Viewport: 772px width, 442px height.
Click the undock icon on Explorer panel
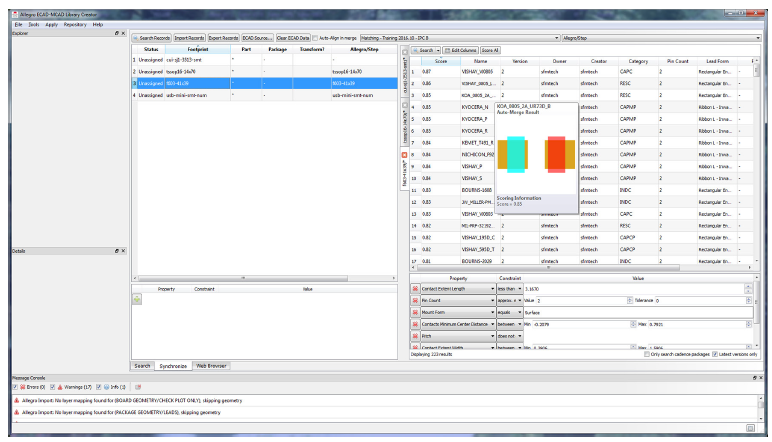(117, 33)
